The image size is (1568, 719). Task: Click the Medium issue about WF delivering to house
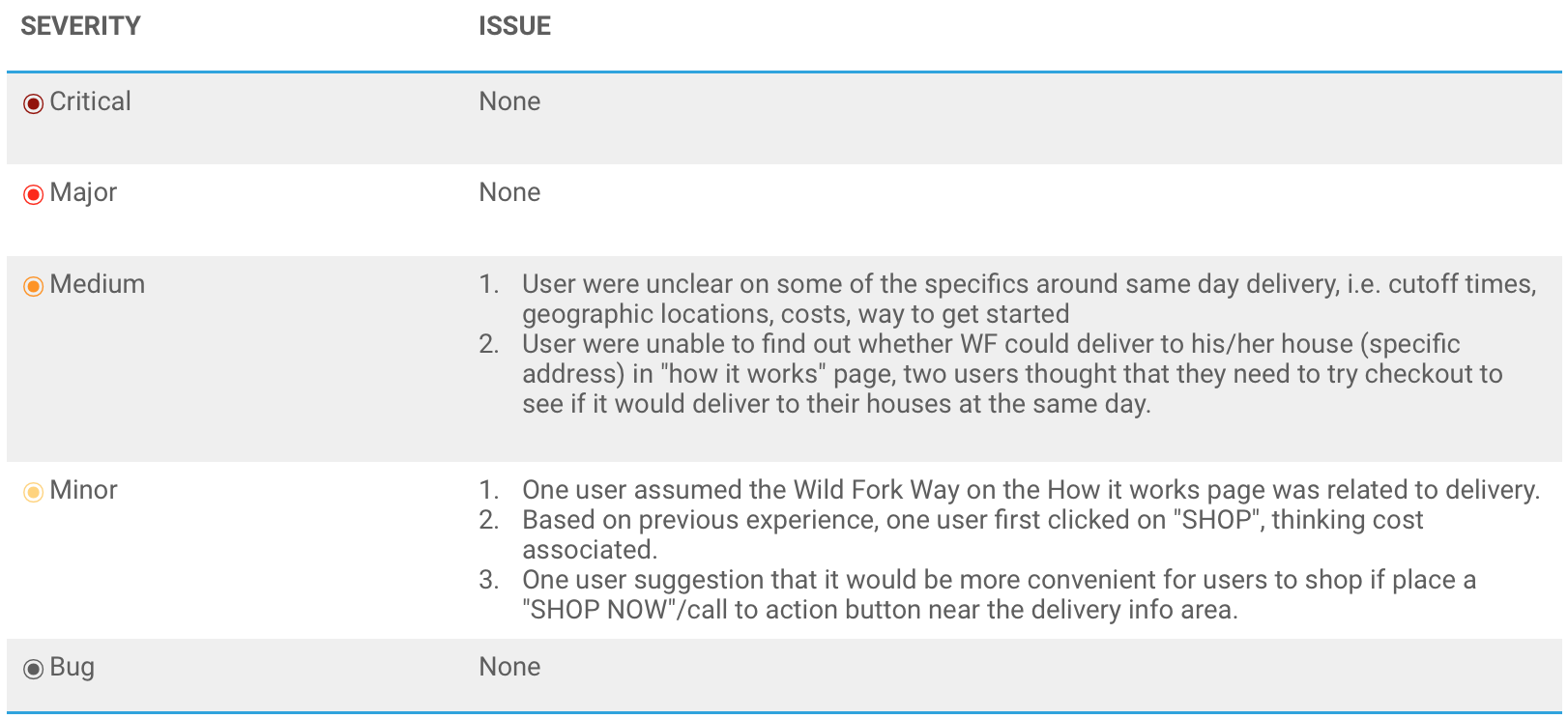coord(1011,374)
